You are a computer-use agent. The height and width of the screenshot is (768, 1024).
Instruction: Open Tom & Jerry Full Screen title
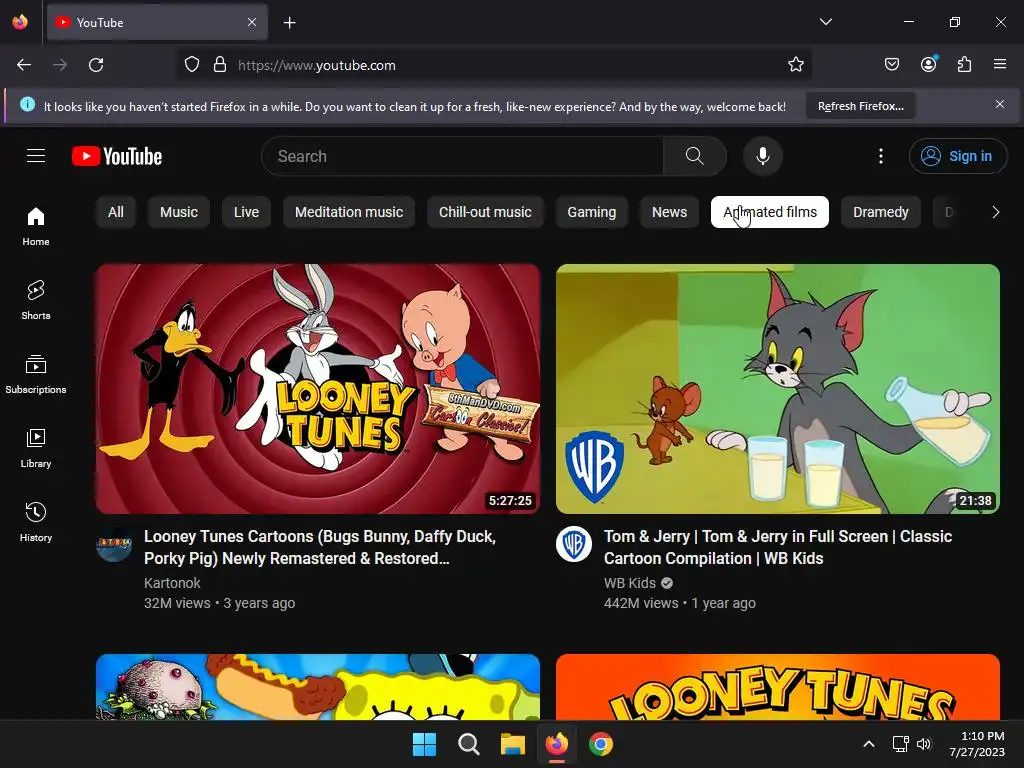click(778, 547)
